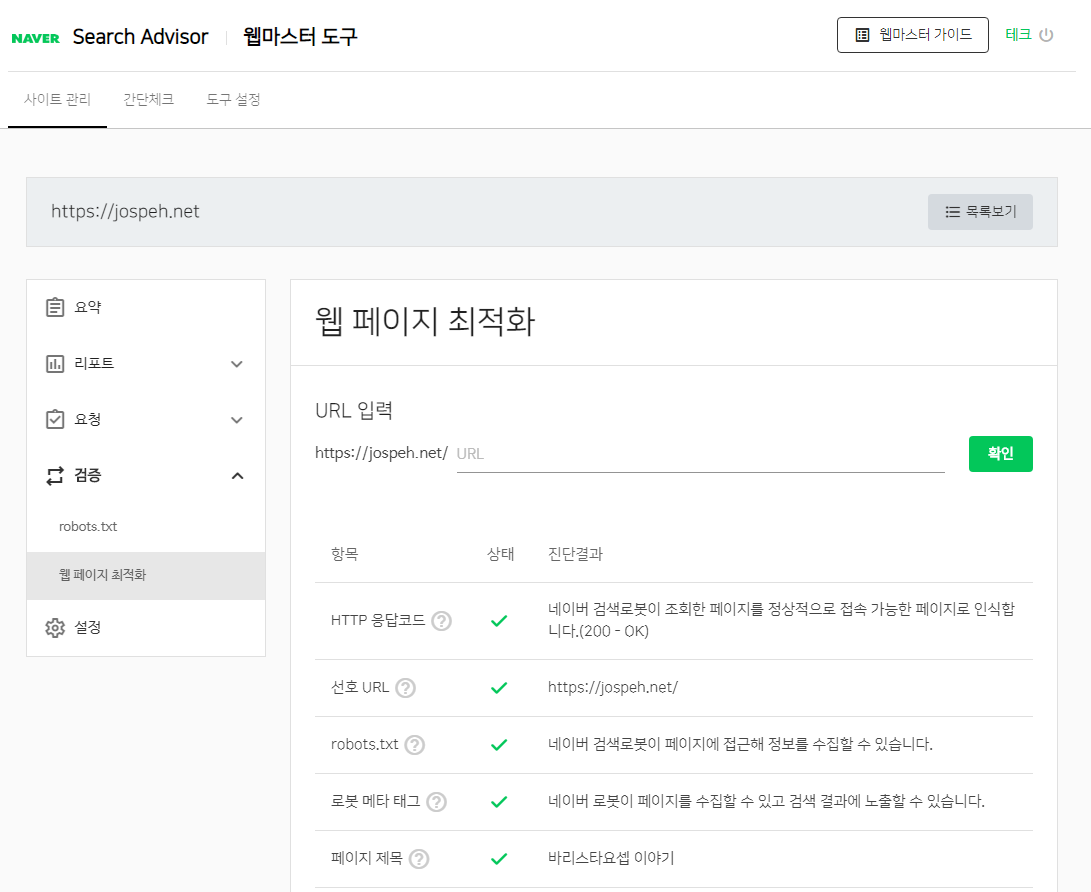Click the 페이지 제목 row label
This screenshot has width=1091, height=892.
[367, 859]
